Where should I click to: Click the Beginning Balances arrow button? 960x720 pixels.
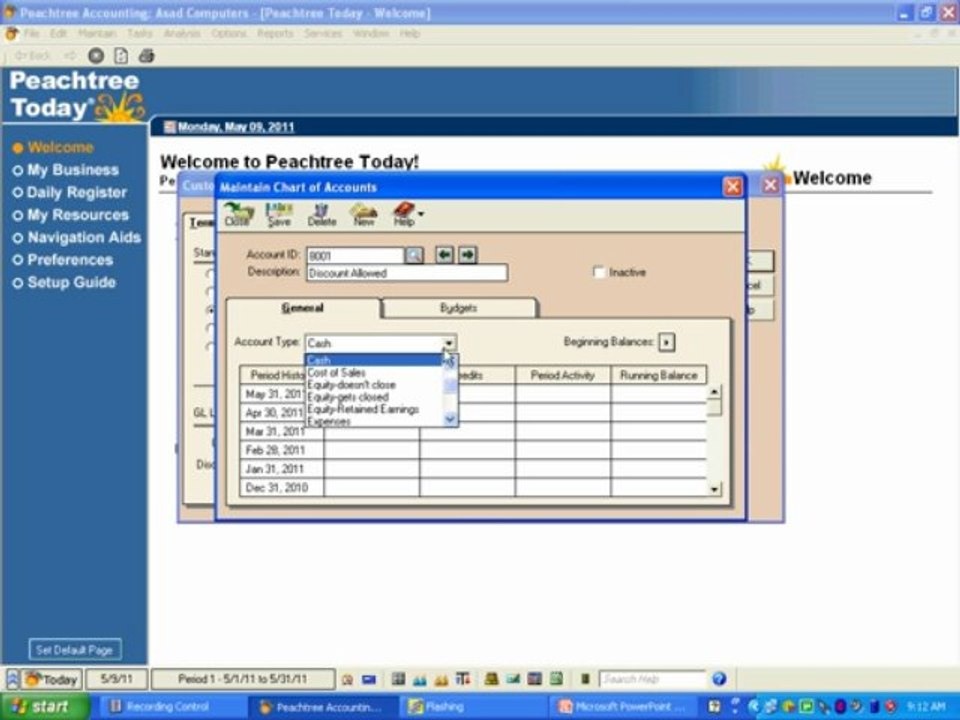click(667, 342)
